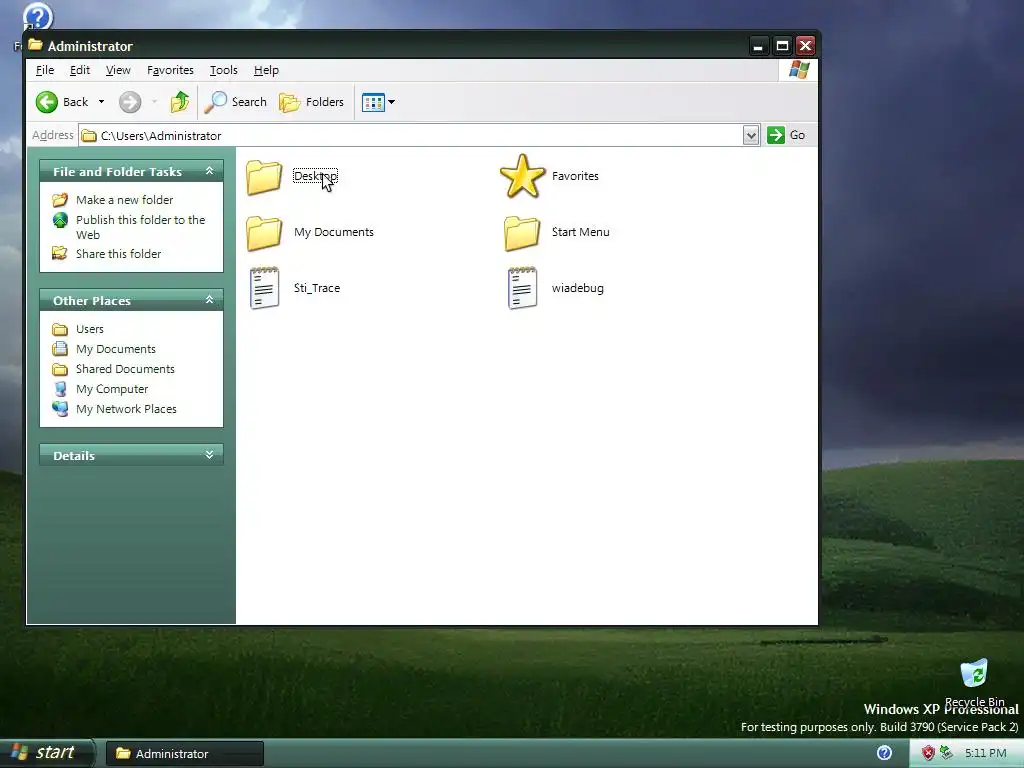Select the Favorites star folder icon
Viewport: 1024px width, 768px height.
click(x=522, y=176)
